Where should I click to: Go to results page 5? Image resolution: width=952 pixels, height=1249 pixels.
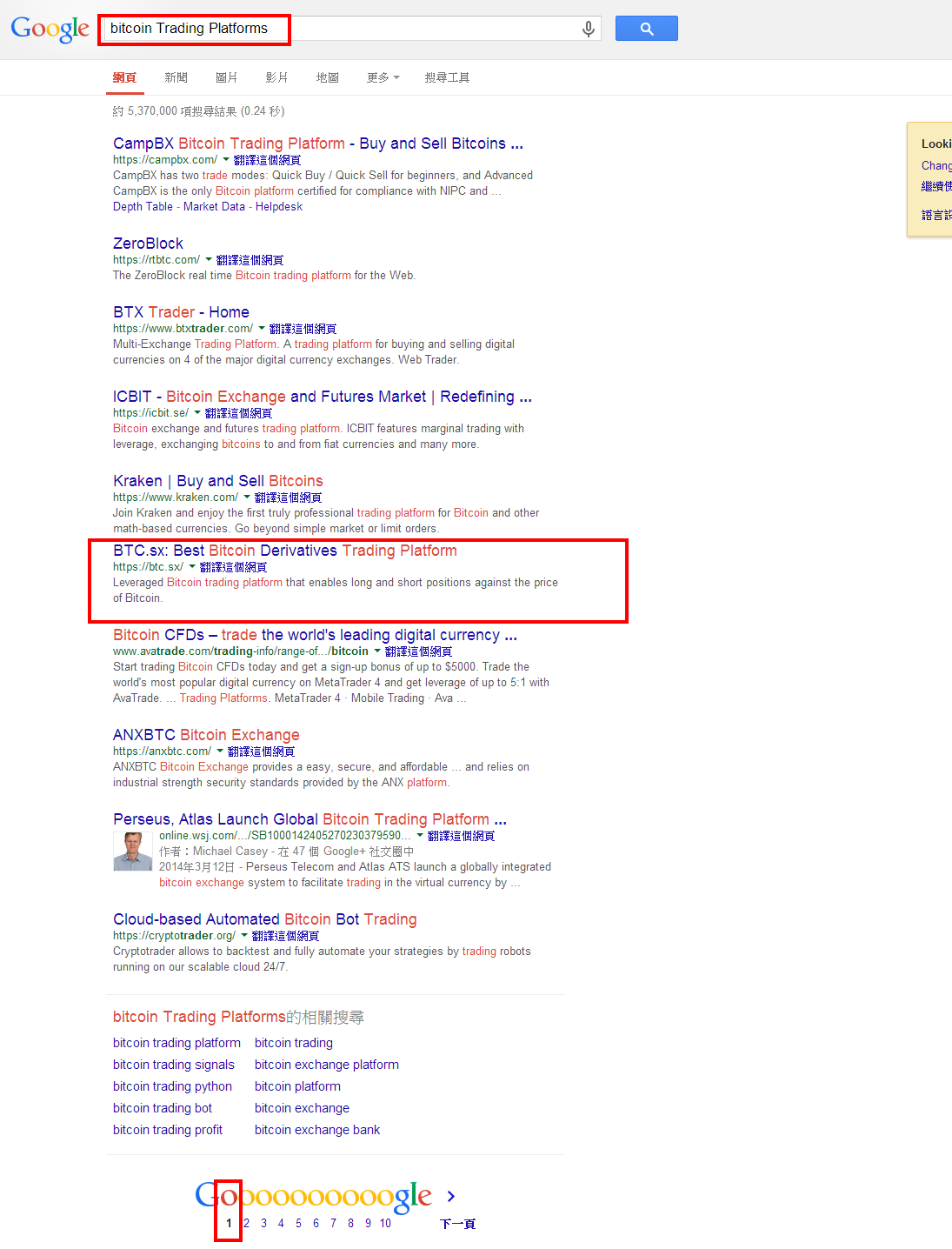coord(298,1223)
